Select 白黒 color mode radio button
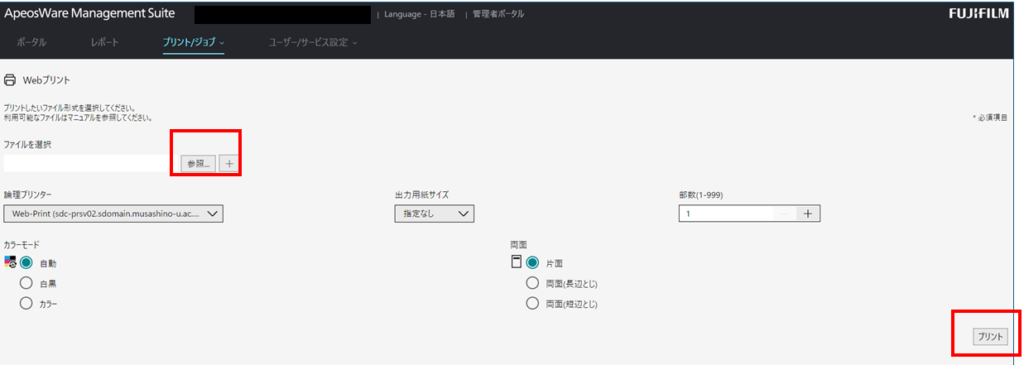1024x365 pixels. tap(27, 283)
